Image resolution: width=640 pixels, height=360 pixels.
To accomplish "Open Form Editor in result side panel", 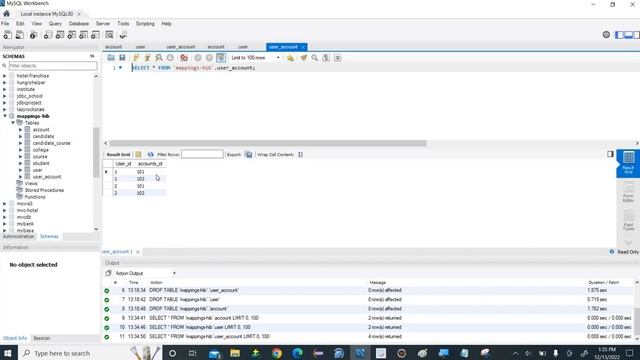I will (x=628, y=192).
